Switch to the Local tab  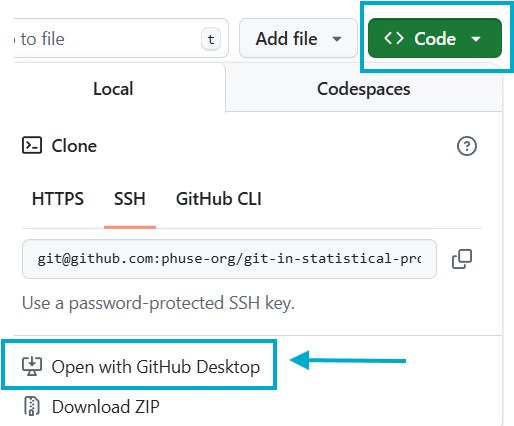(x=113, y=89)
